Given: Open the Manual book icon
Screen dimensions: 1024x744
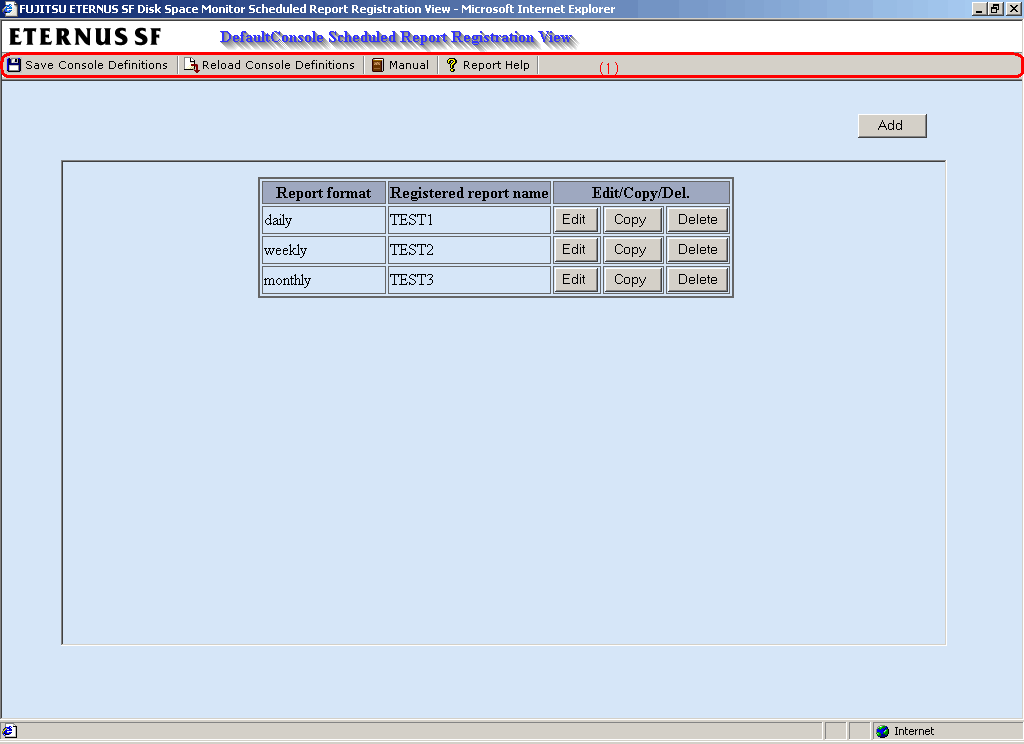Looking at the screenshot, I should [x=377, y=65].
